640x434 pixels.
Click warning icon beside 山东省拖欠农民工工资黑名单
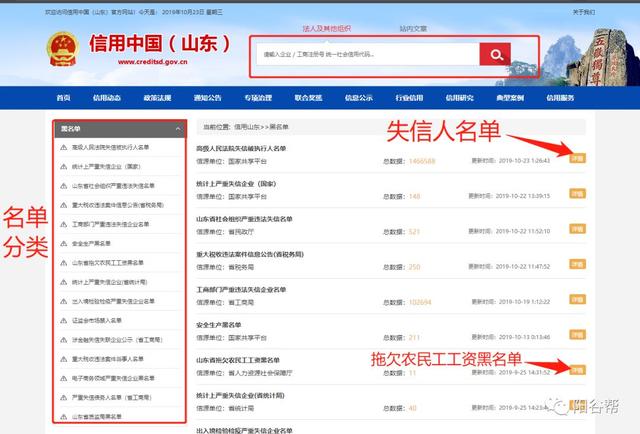(64, 263)
